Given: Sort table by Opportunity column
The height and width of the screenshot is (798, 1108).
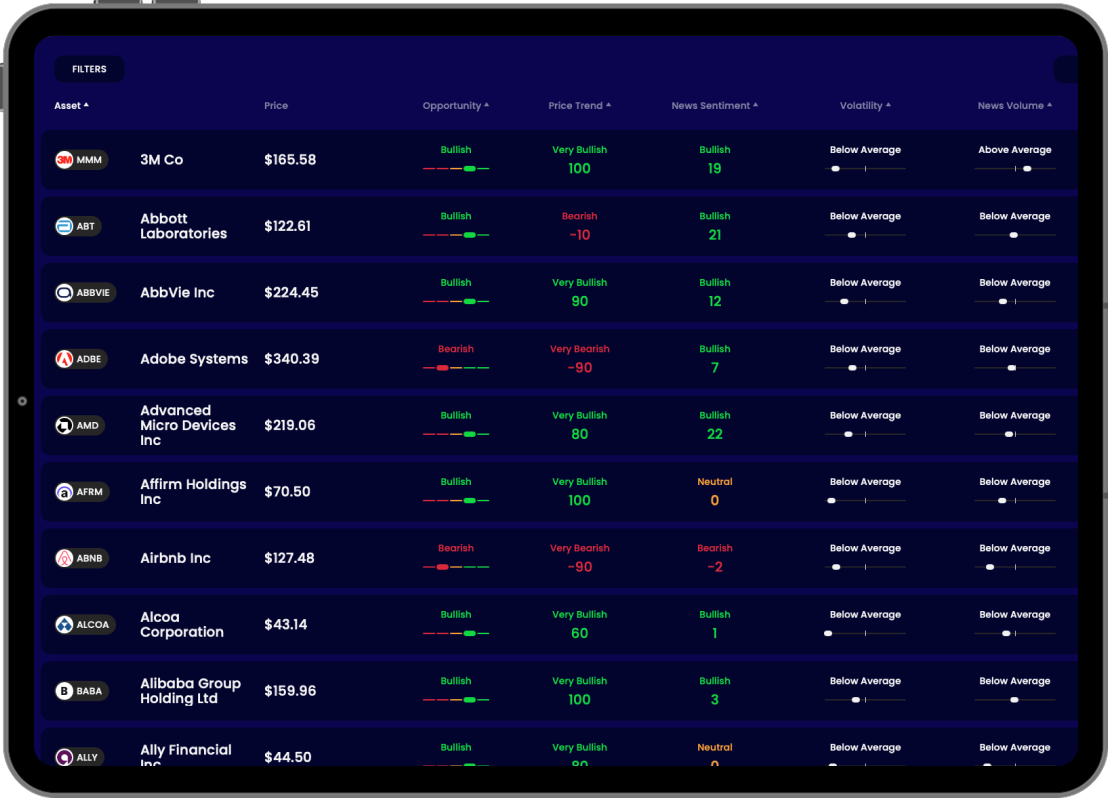Looking at the screenshot, I should click(x=455, y=106).
